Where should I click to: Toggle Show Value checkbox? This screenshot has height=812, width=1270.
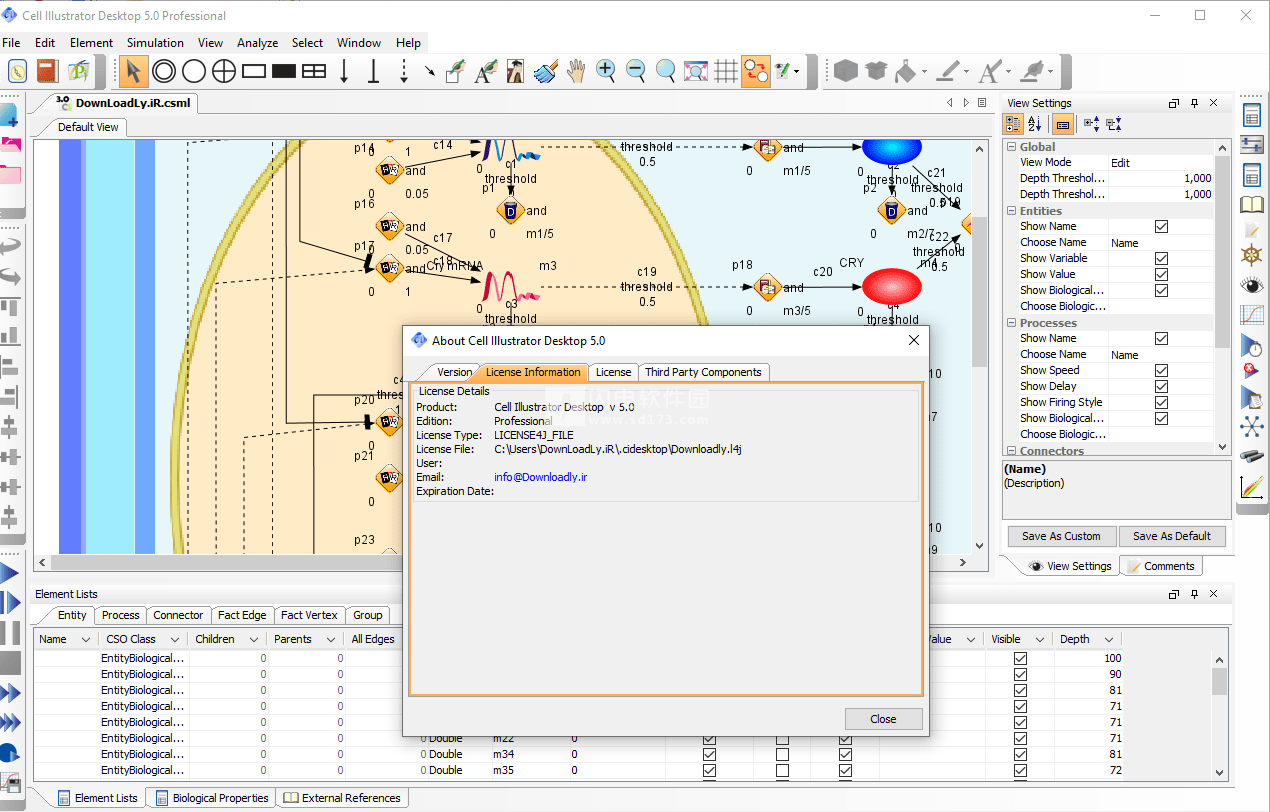tap(1161, 274)
